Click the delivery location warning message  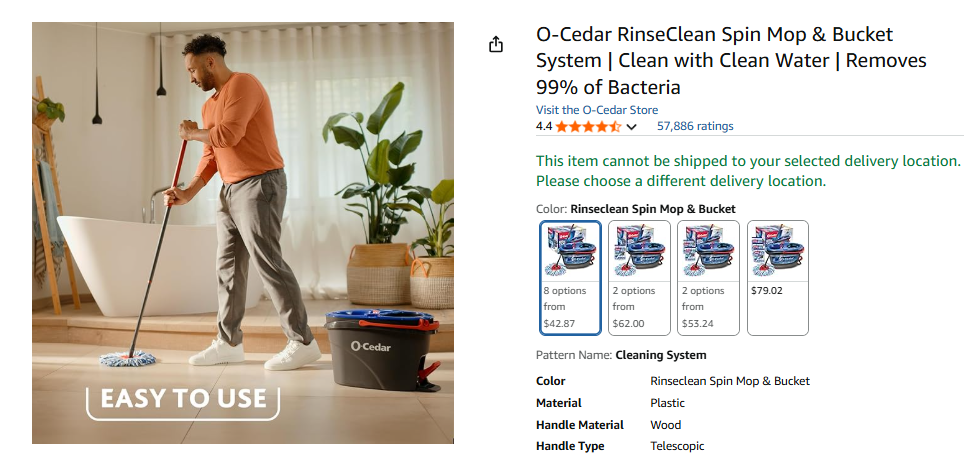click(x=747, y=171)
